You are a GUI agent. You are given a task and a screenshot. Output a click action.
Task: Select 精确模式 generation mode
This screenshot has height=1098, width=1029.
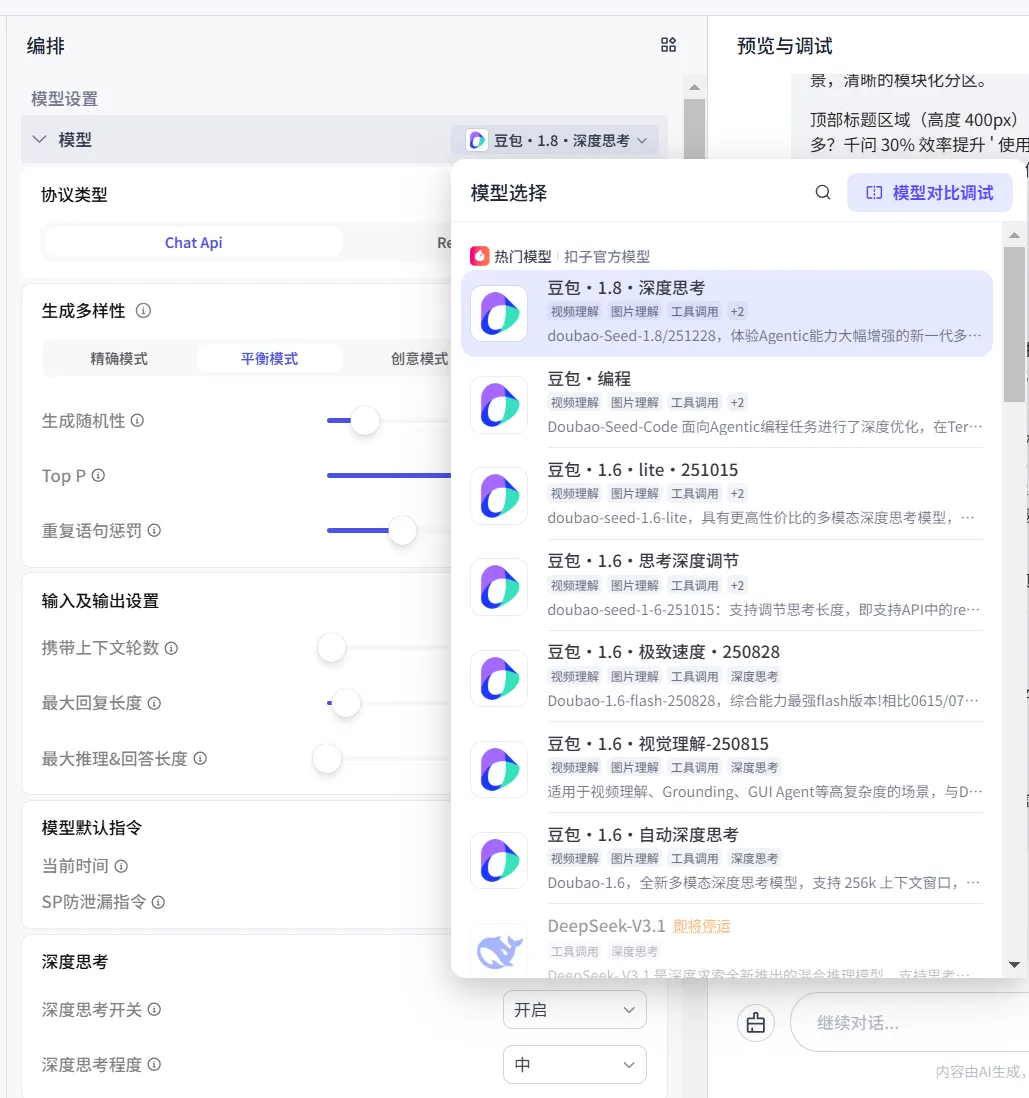point(119,359)
